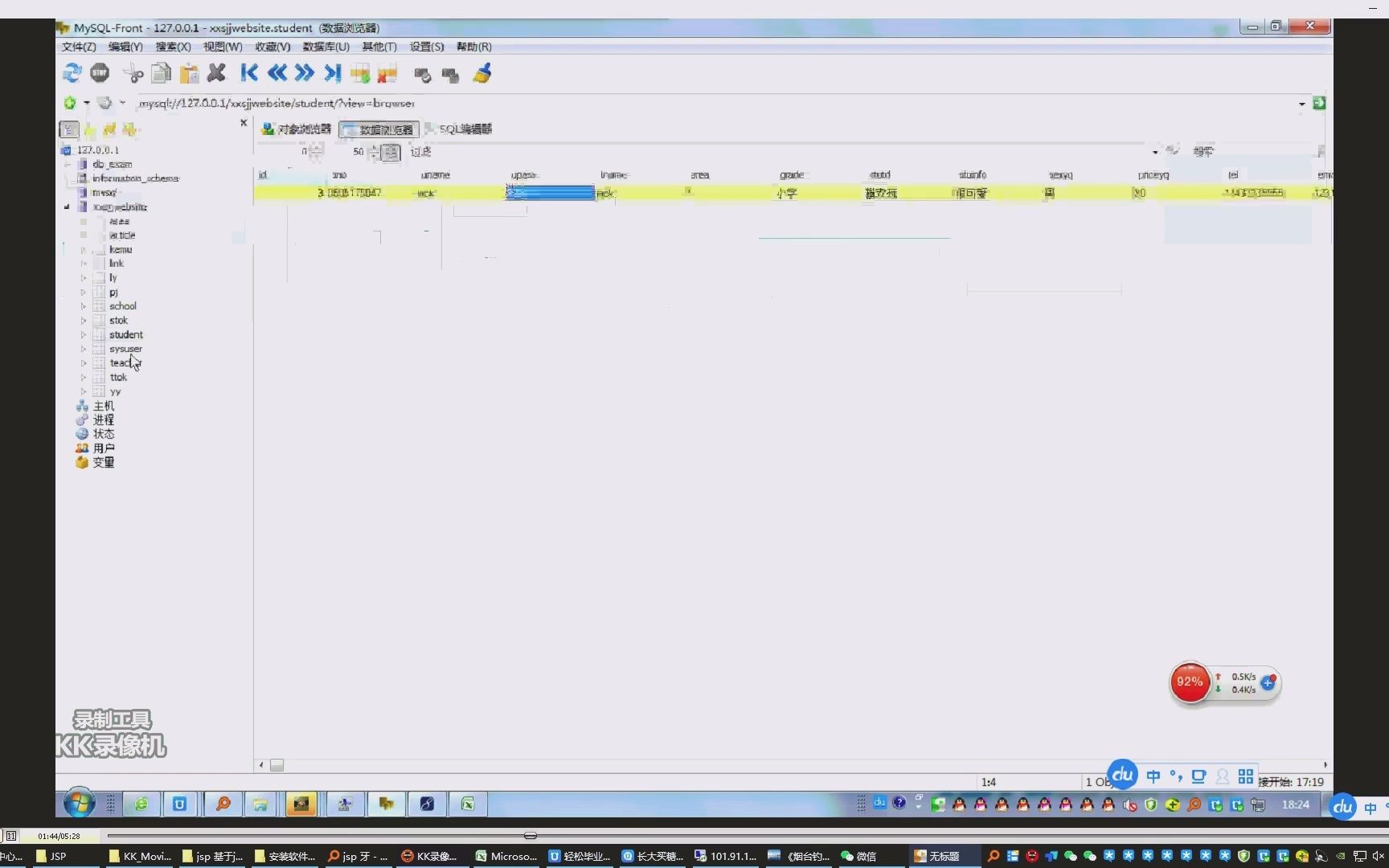Click the taskbar clock 18:24

pos(1295,804)
